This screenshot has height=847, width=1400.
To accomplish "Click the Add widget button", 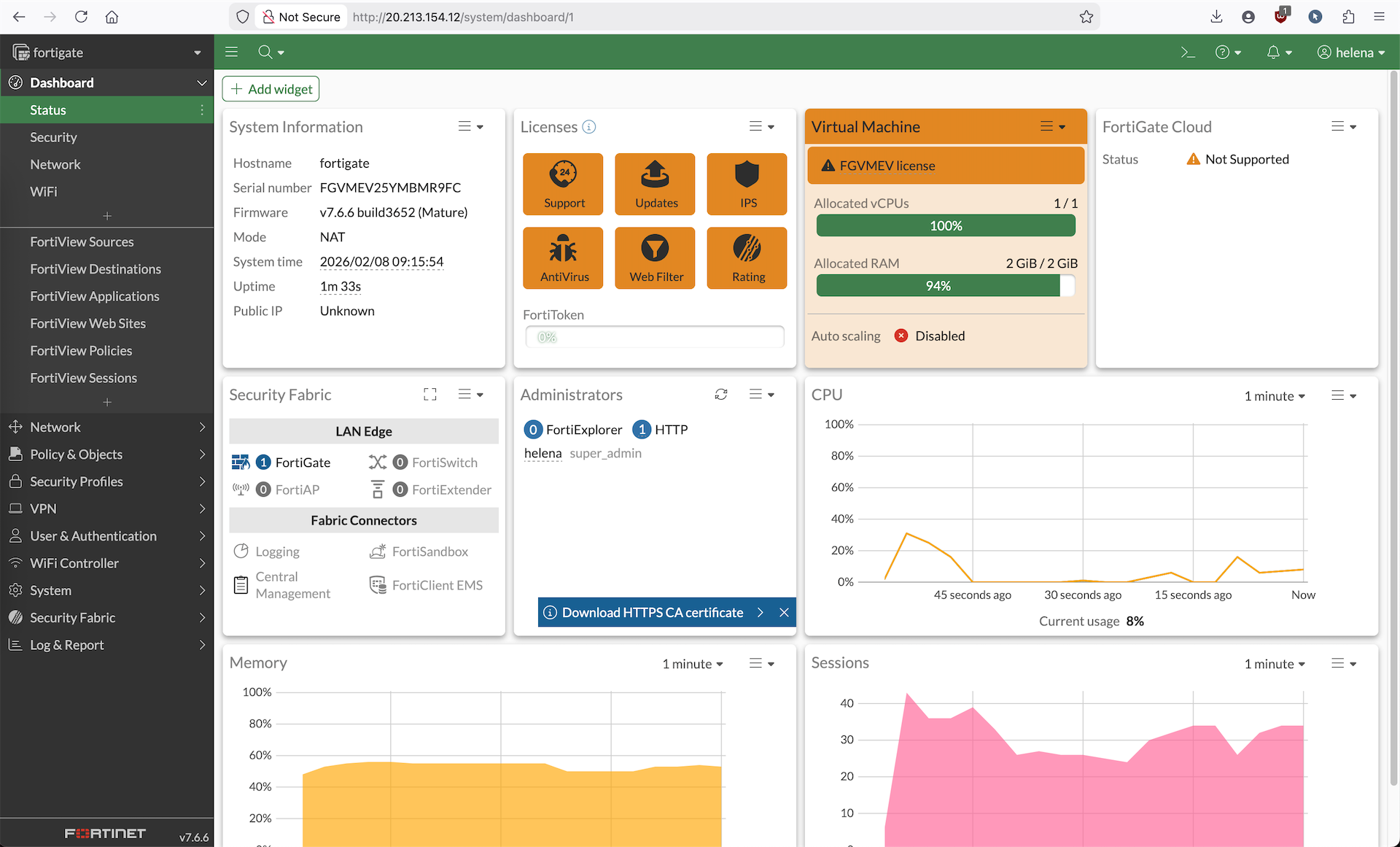I will 271,89.
